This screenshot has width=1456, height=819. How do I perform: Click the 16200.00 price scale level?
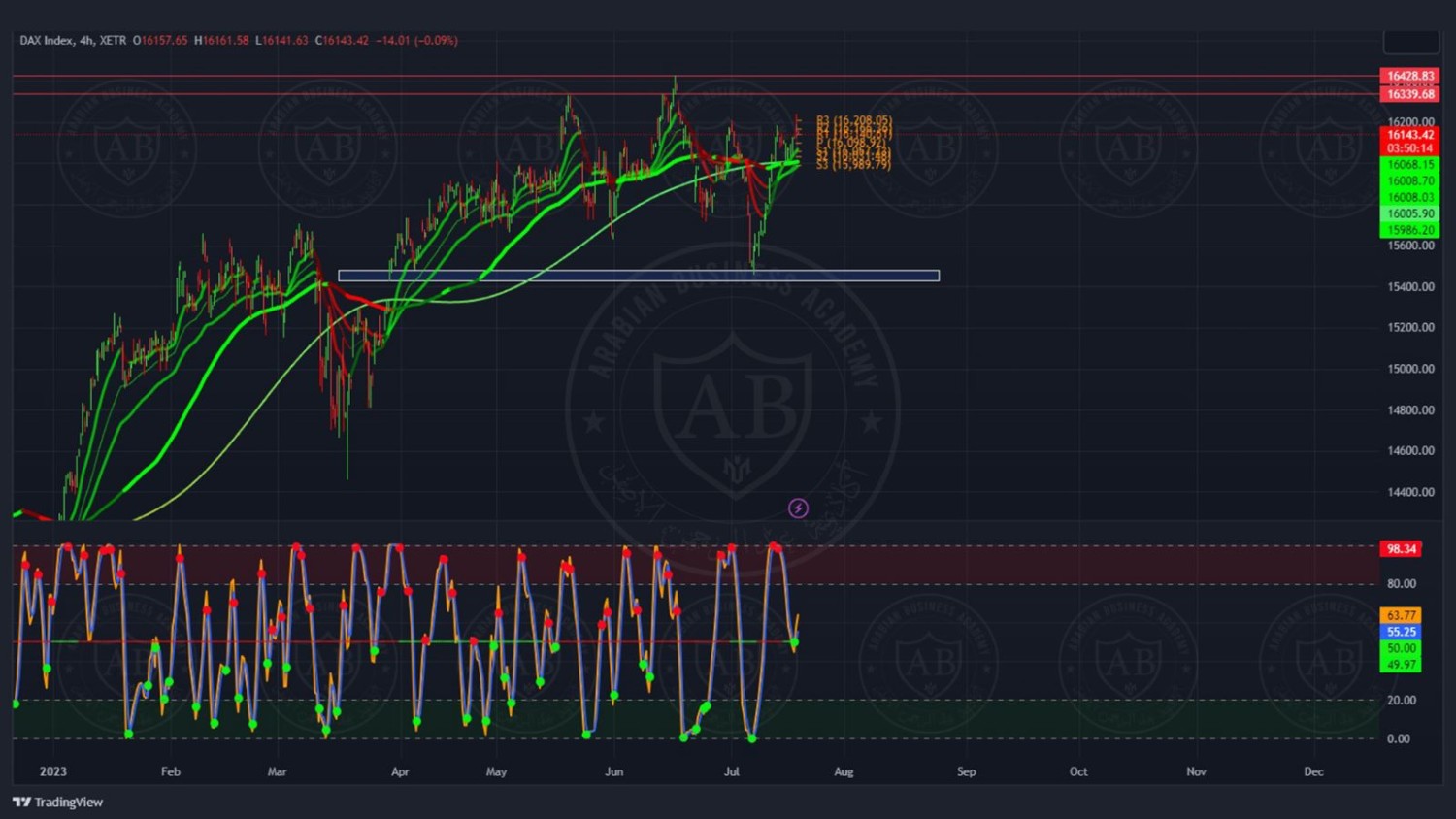(x=1411, y=121)
